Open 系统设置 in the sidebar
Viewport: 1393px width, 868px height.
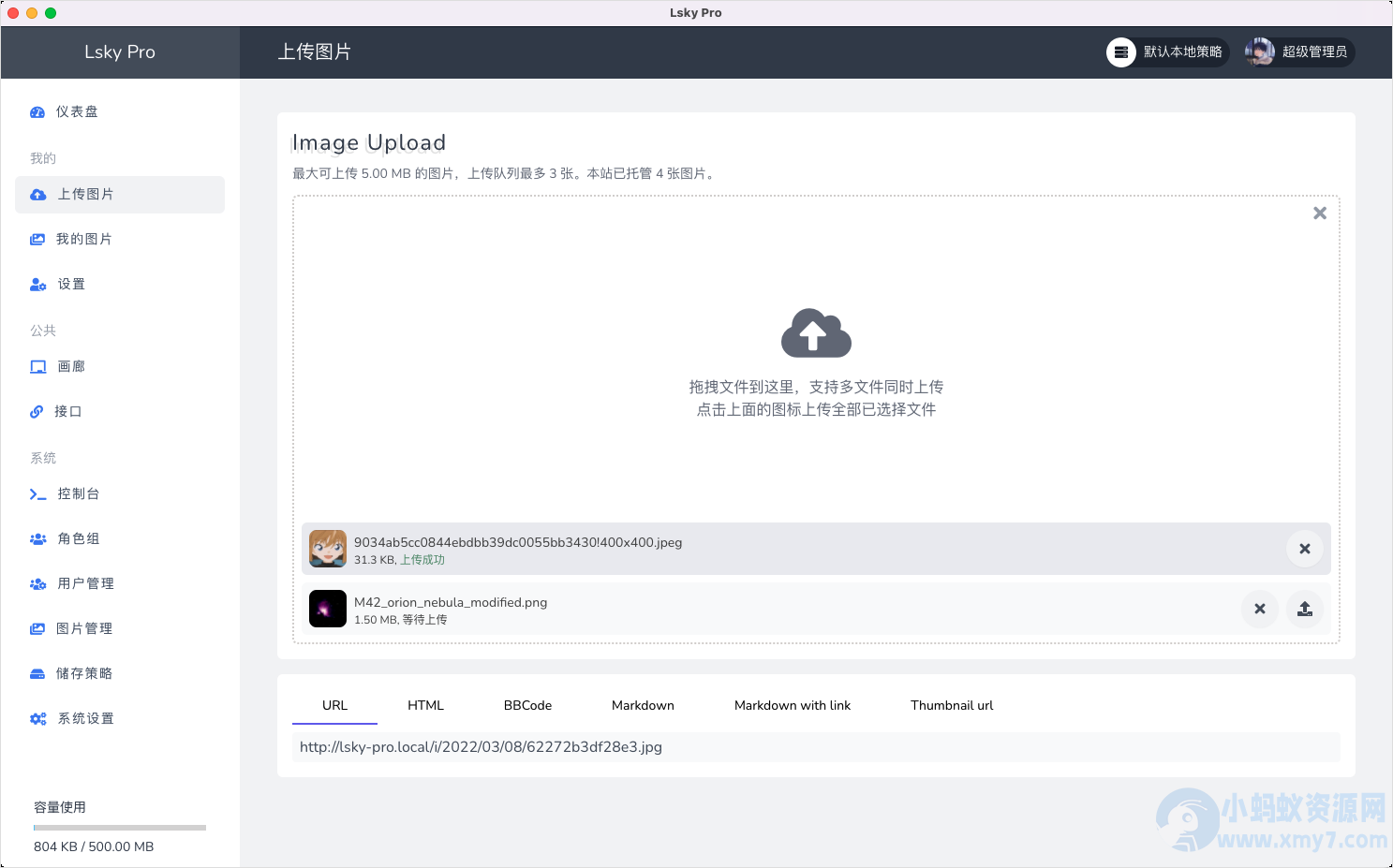pyautogui.click(x=120, y=719)
